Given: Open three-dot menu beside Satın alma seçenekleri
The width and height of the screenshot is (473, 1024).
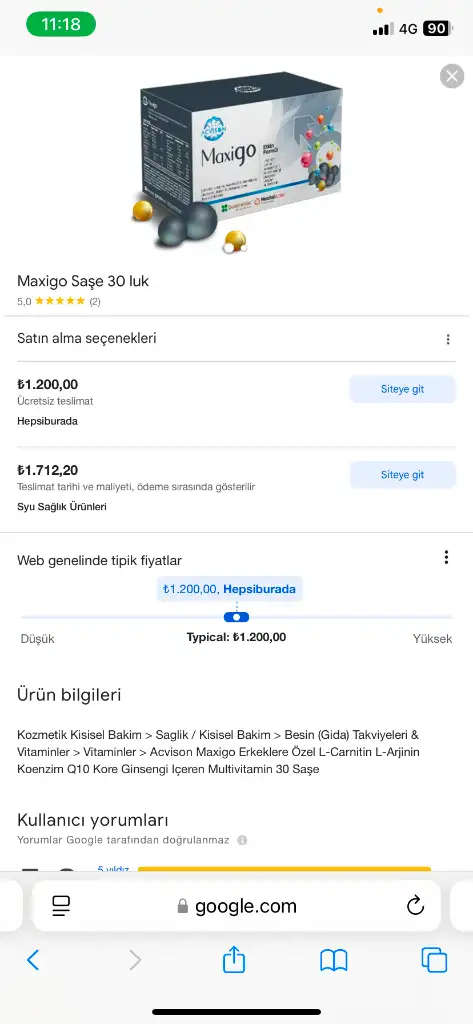Looking at the screenshot, I should tap(448, 340).
